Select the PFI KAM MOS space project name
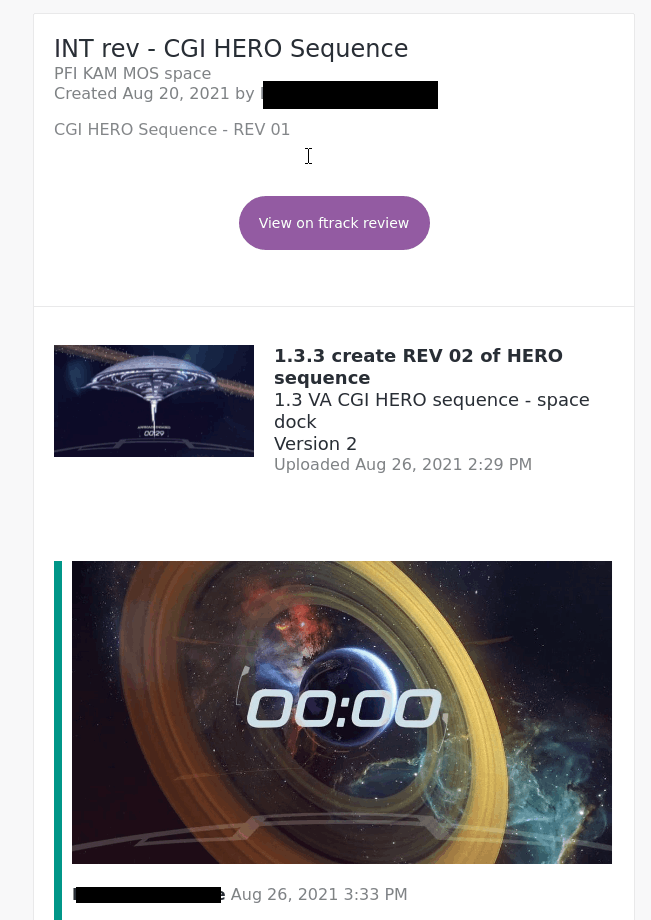This screenshot has height=920, width=651. (x=133, y=73)
